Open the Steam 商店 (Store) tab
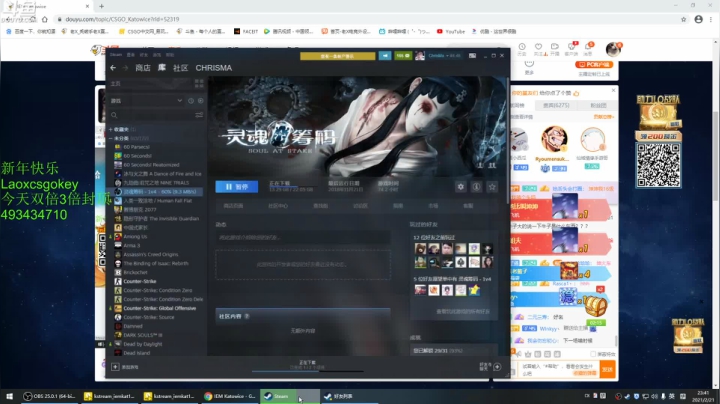The height and width of the screenshot is (404, 720). [143, 68]
